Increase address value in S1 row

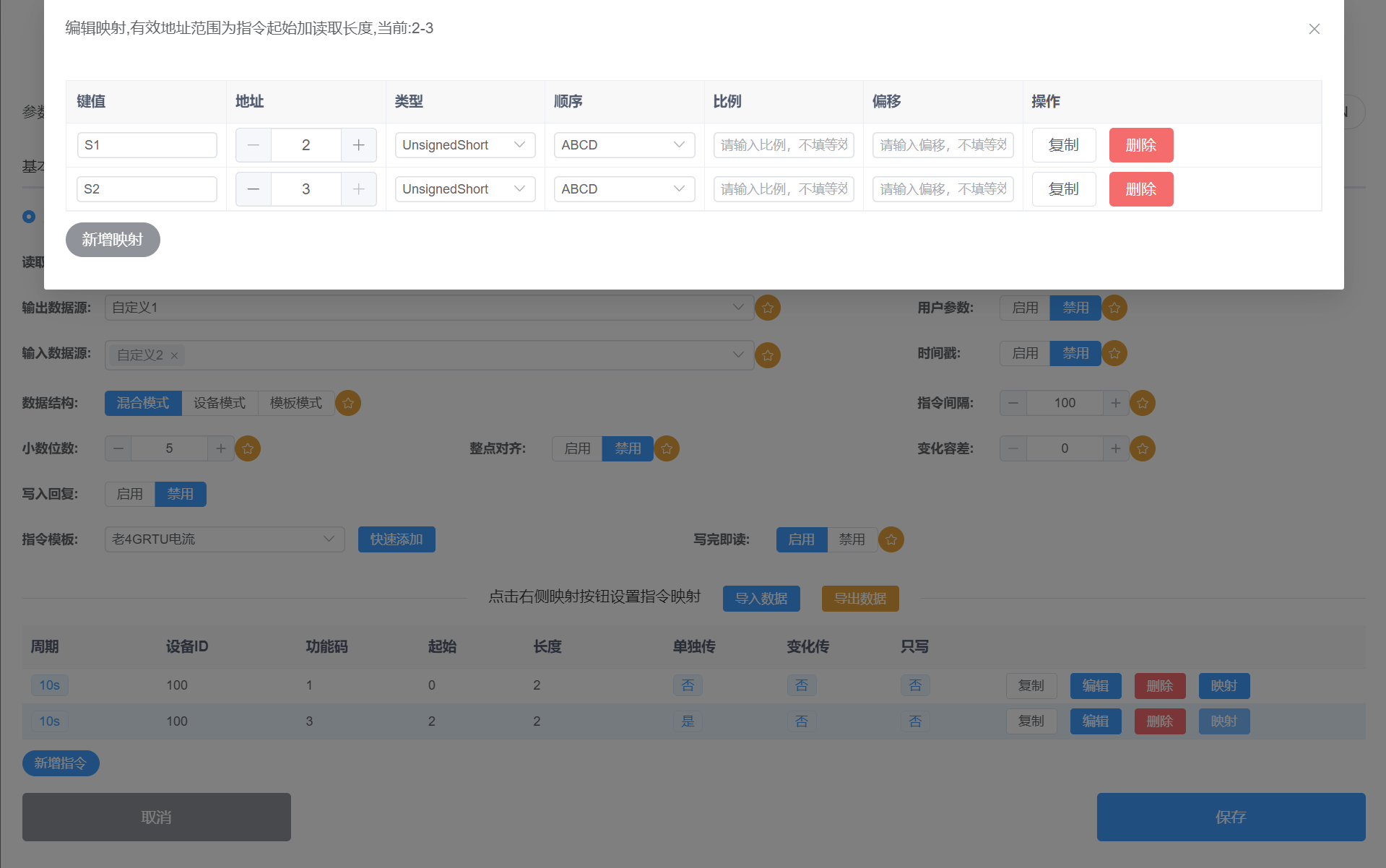pos(358,145)
